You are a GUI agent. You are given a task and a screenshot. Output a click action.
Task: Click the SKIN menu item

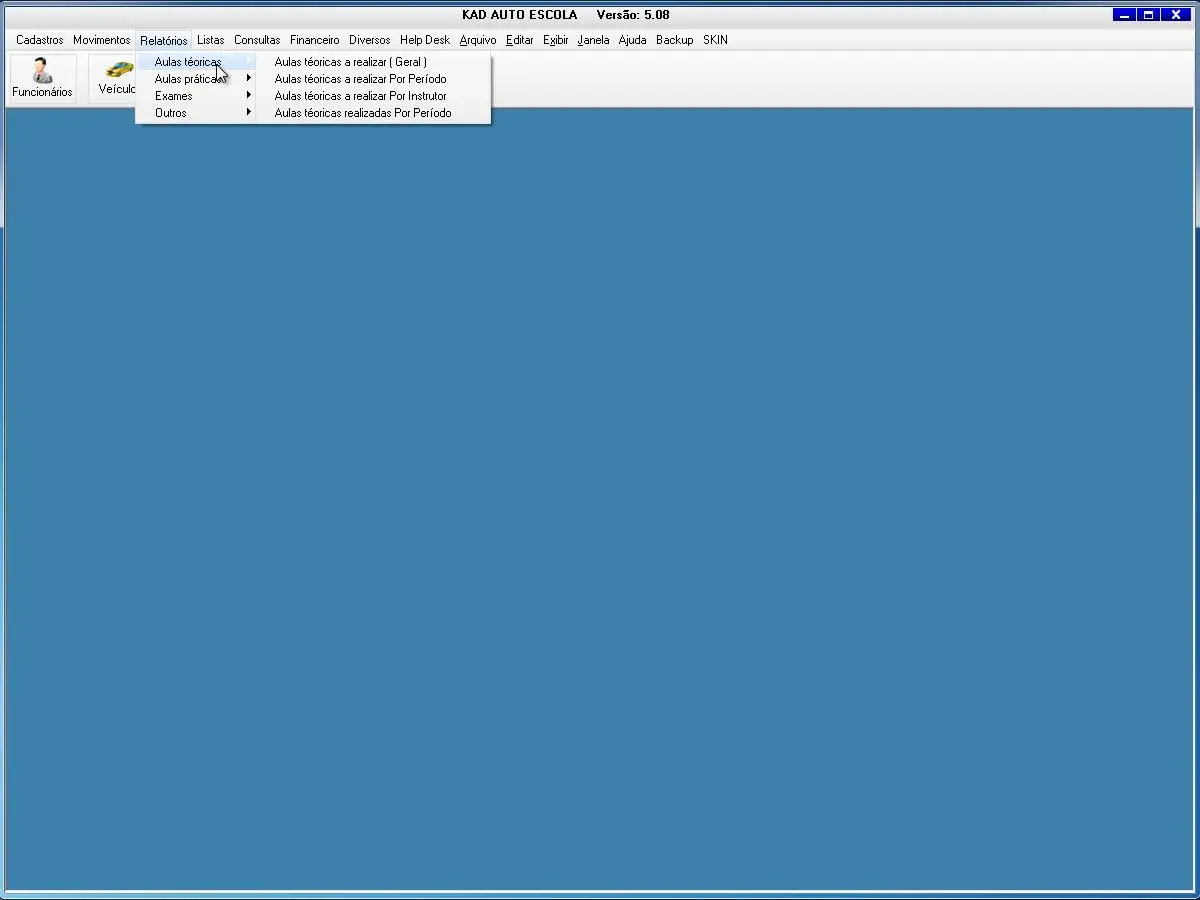(x=715, y=40)
